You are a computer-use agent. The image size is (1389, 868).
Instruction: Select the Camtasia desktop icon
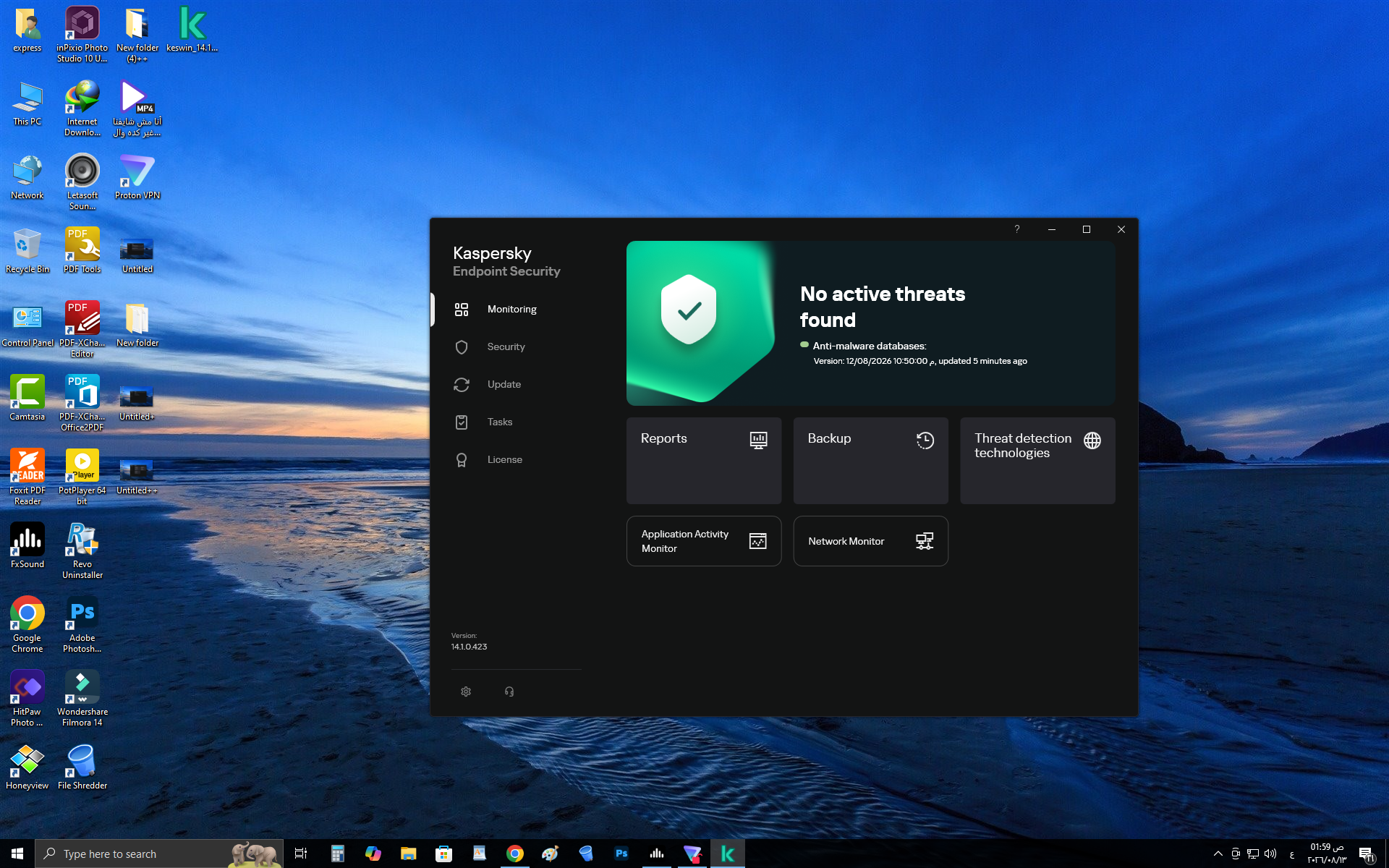pyautogui.click(x=27, y=398)
